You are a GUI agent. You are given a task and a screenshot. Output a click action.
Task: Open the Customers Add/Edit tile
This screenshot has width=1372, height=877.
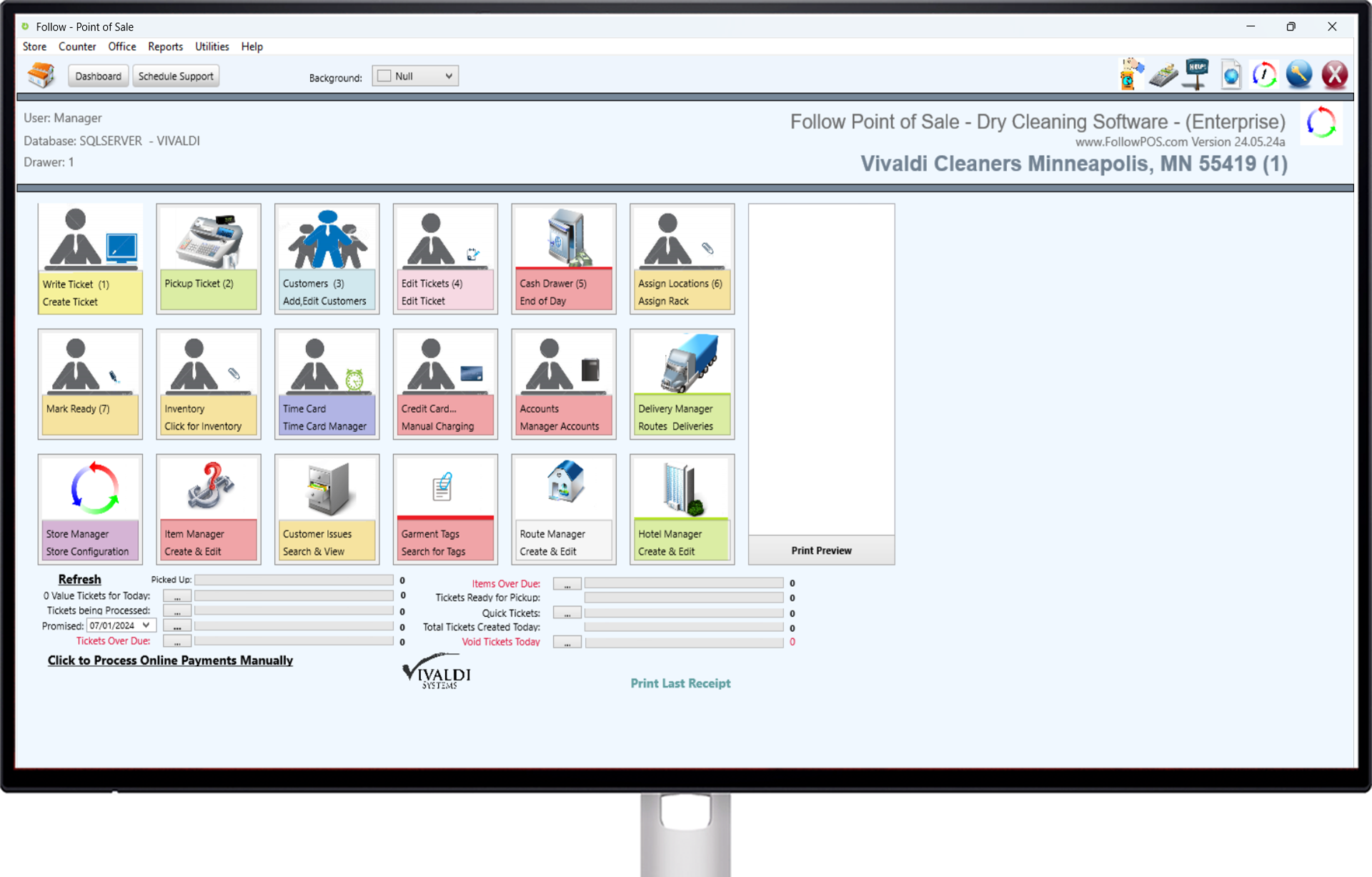(327, 259)
